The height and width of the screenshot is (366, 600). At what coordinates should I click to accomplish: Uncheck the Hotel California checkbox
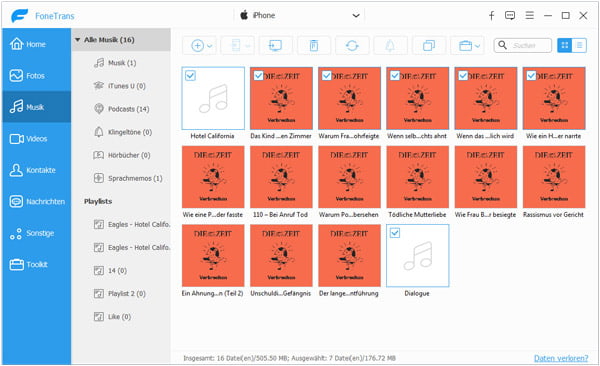[x=190, y=75]
